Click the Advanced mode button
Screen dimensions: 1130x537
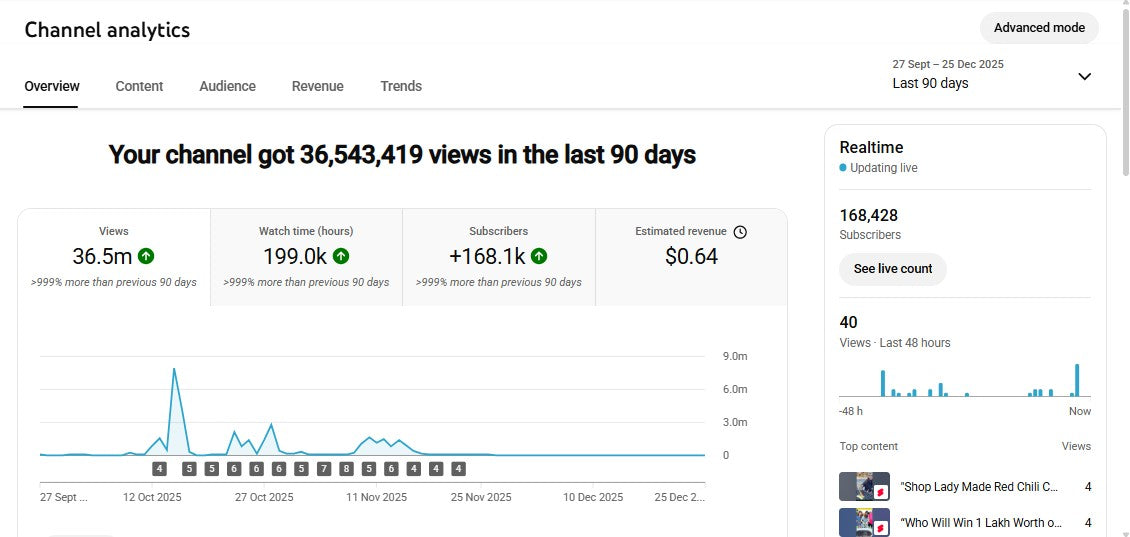pos(1039,28)
